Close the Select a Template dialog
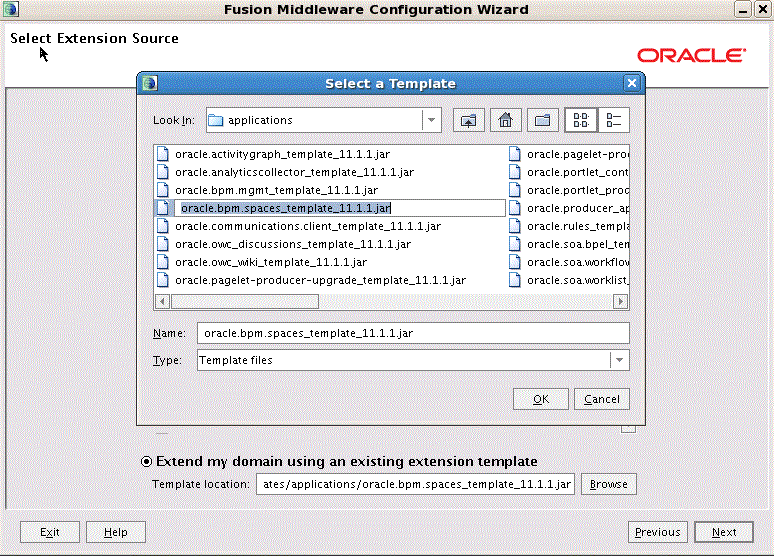The height and width of the screenshot is (556, 774). [x=632, y=83]
